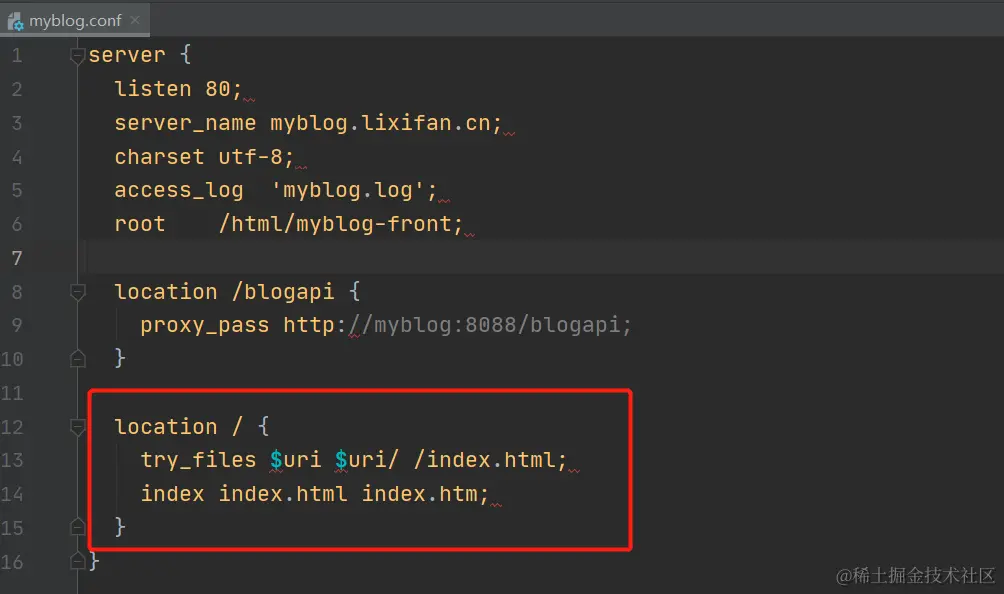
Task: Click line number 1 in the gutter
Action: (x=17, y=55)
